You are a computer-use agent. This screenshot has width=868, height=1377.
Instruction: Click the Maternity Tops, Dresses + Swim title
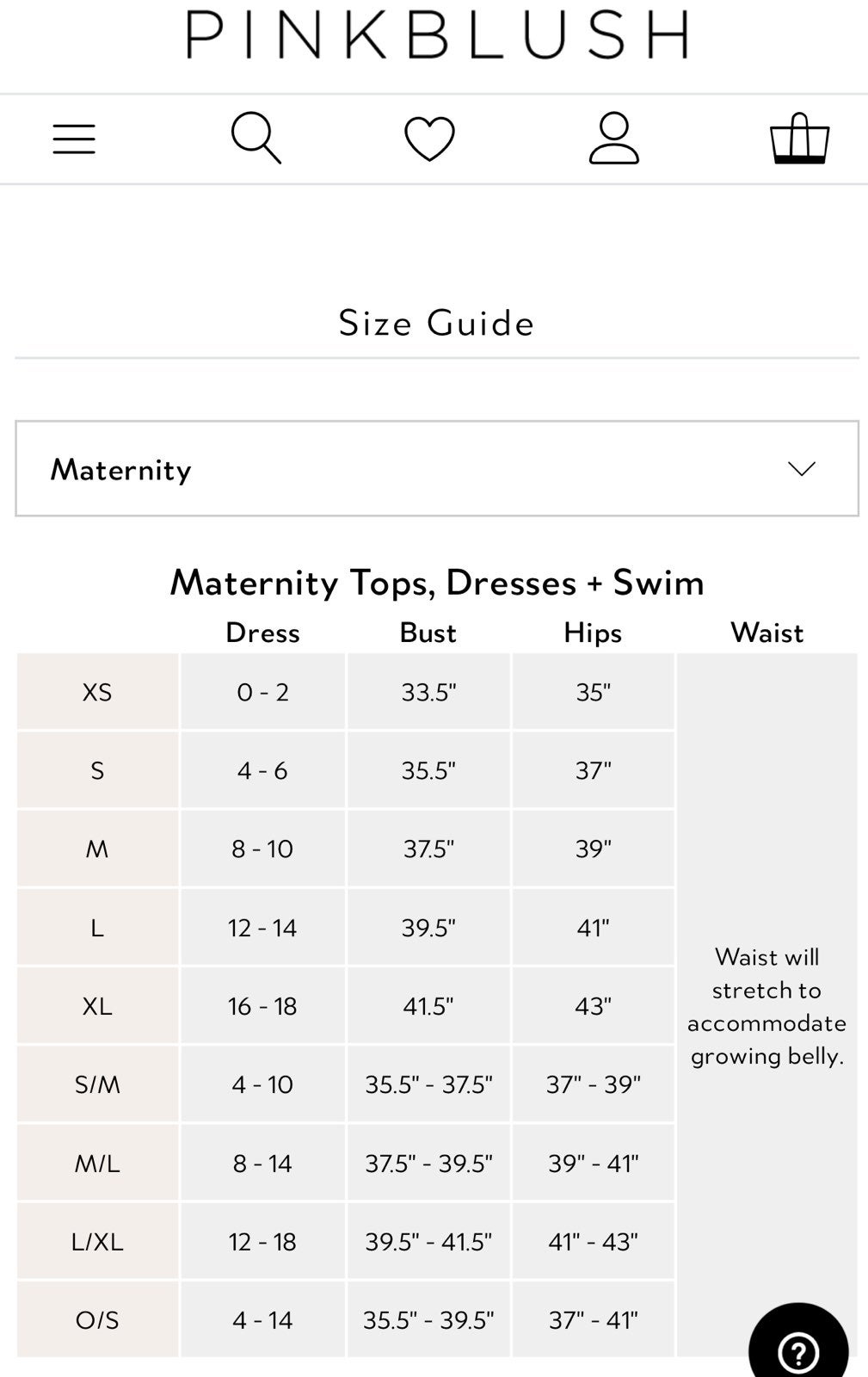pyautogui.click(x=437, y=583)
